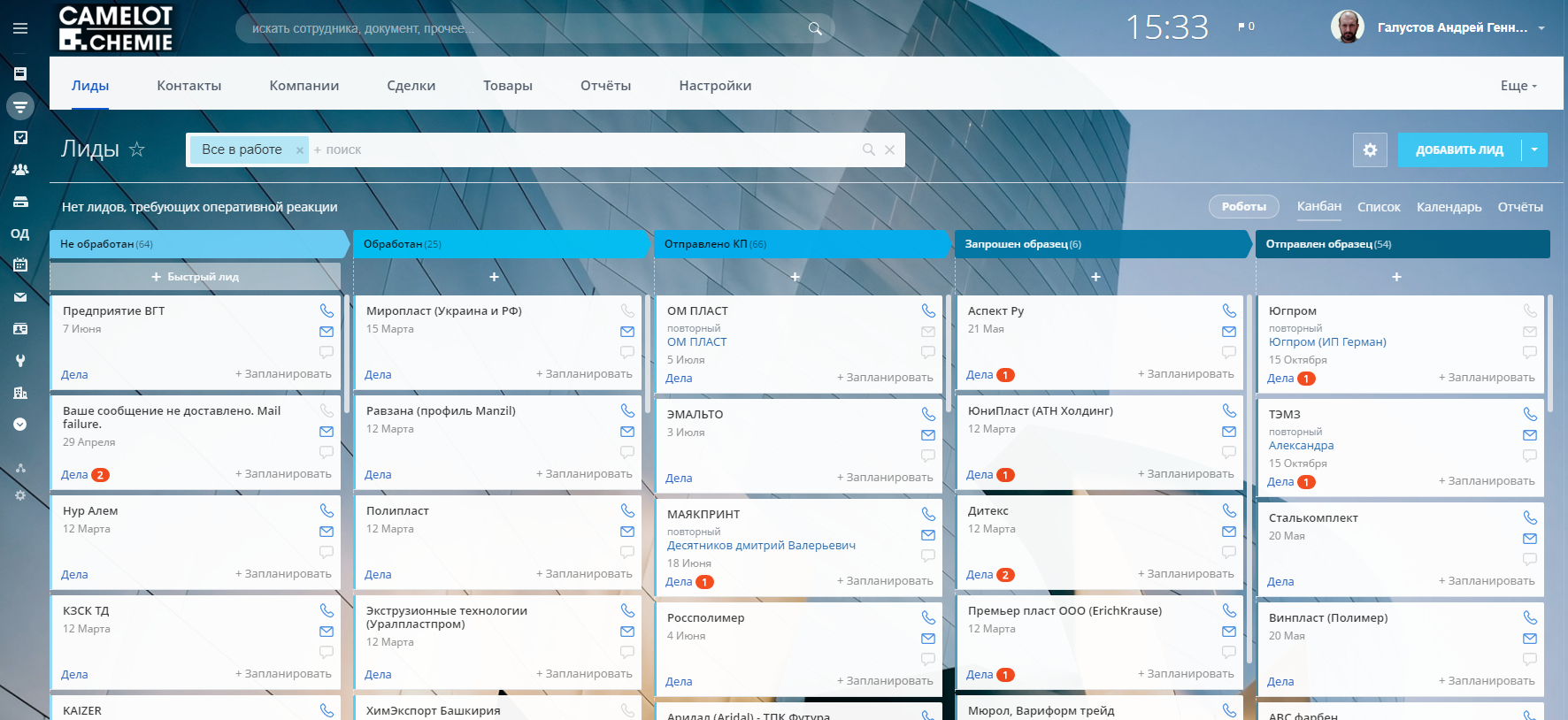Viewport: 1568px width, 720px height.
Task: Call ЭМАЛЬТО via phone icon
Action: coord(928,414)
